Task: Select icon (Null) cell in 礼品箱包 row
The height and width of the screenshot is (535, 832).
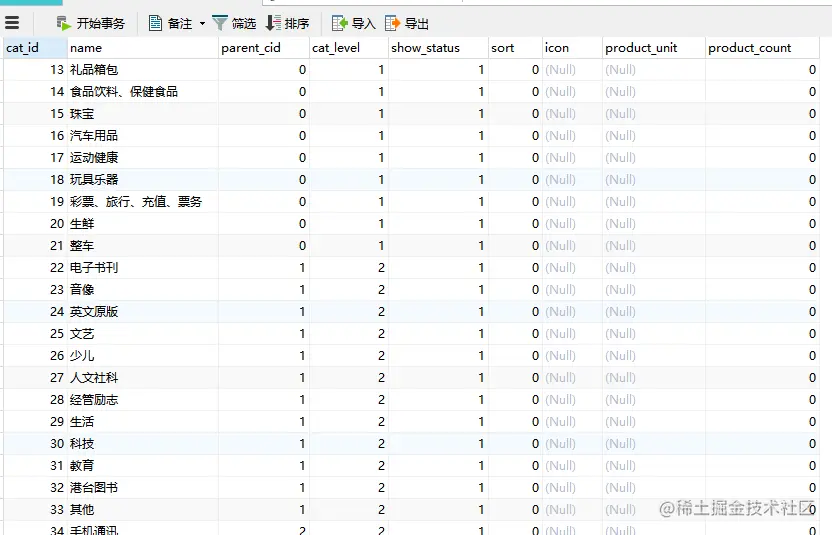Action: 573,70
